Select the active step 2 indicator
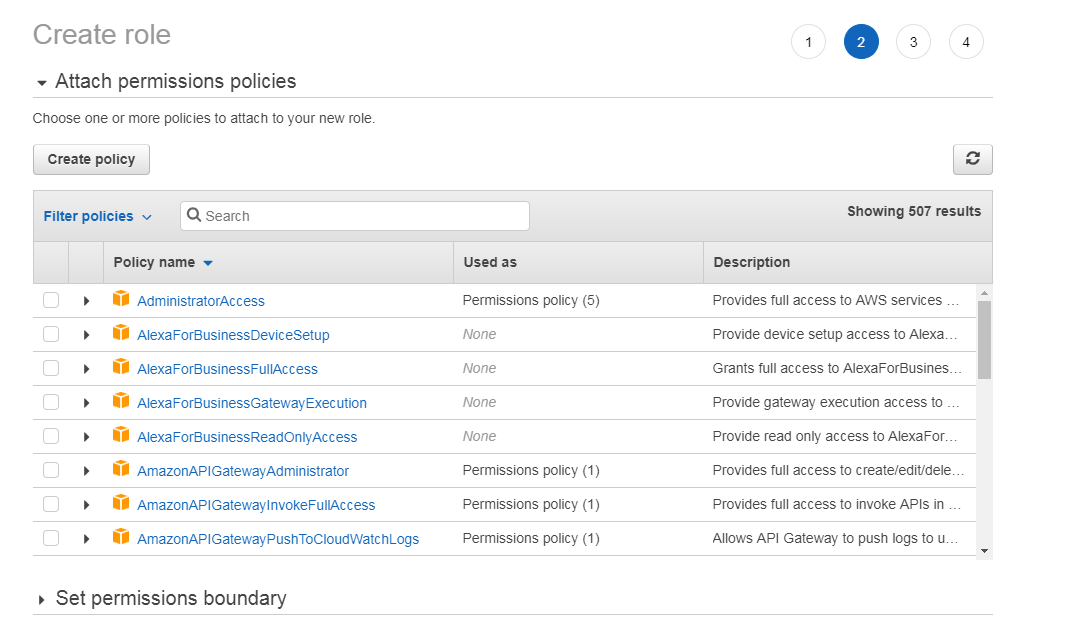The image size is (1065, 619). point(861,42)
